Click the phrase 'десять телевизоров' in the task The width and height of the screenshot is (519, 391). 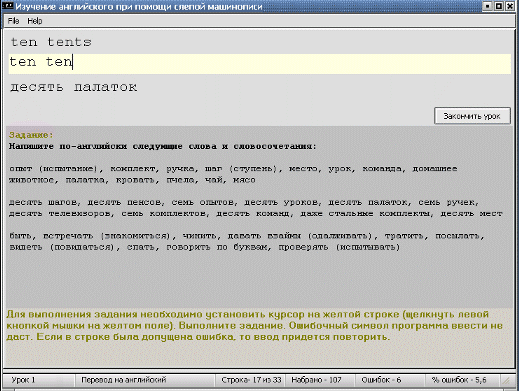tap(61, 214)
